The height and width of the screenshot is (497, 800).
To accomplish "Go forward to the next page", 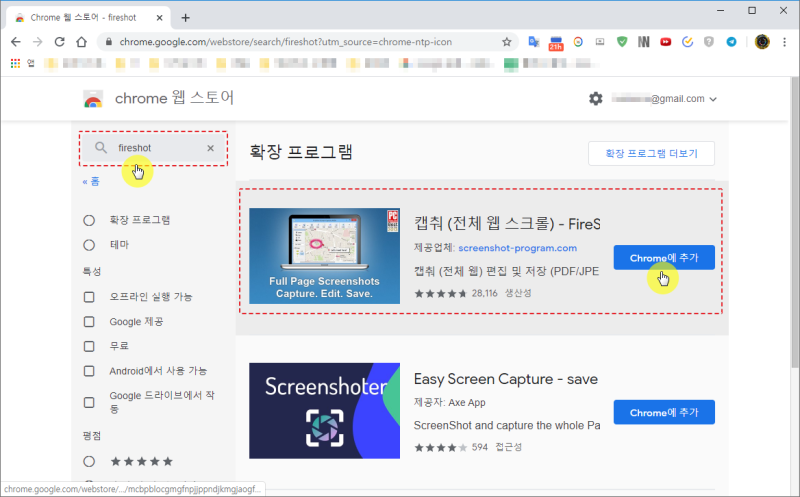I will point(38,42).
